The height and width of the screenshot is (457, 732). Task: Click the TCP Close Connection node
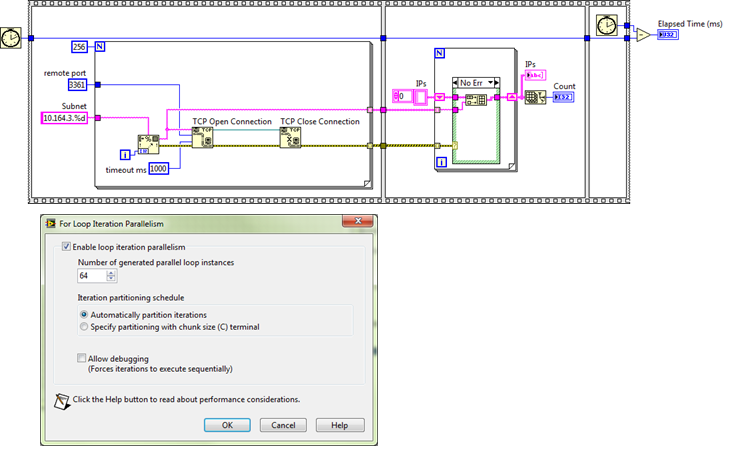point(290,138)
